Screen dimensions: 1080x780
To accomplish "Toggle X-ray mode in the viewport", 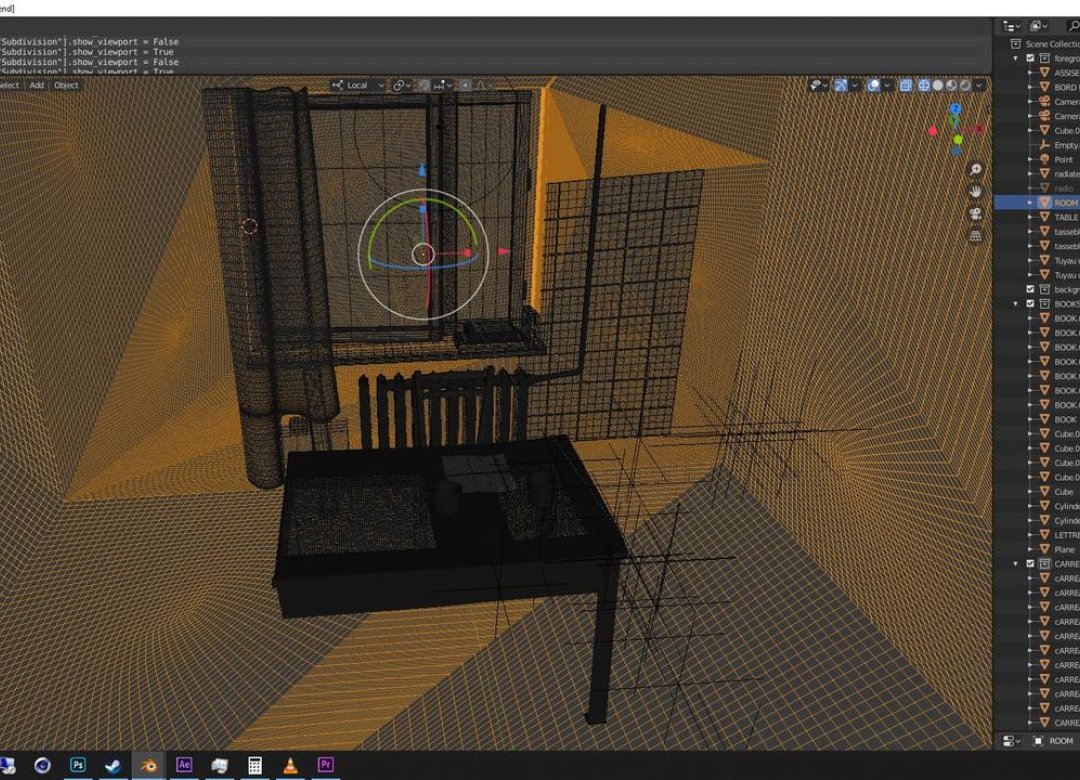I will pyautogui.click(x=906, y=85).
